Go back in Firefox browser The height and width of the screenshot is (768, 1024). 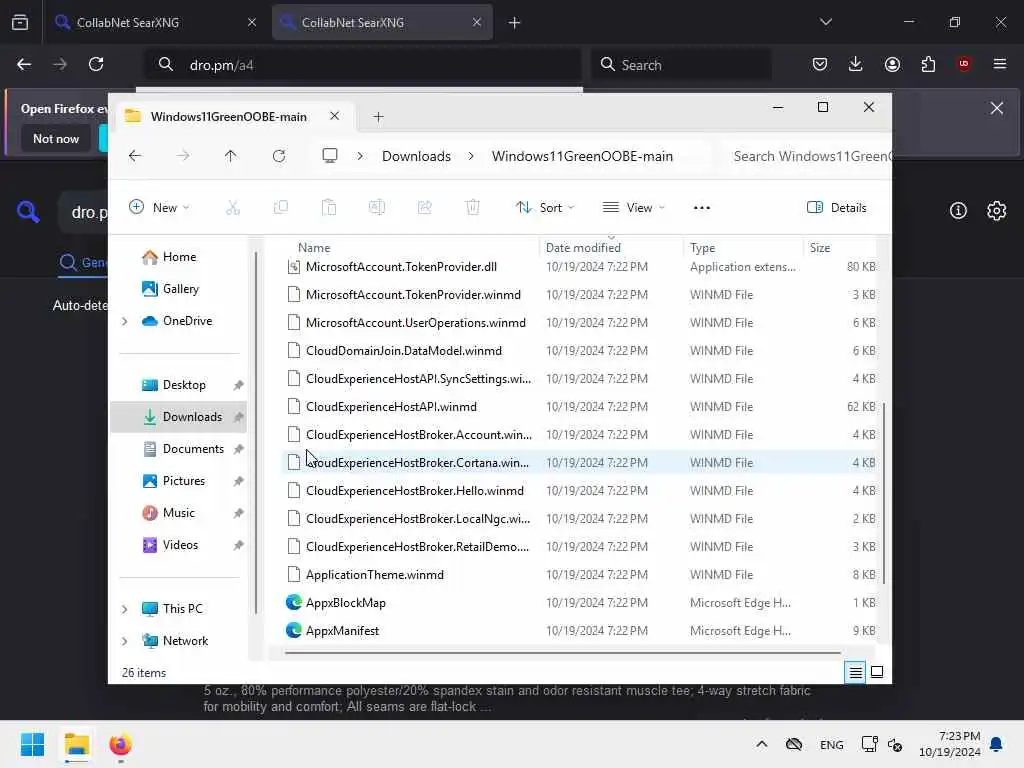tap(24, 64)
